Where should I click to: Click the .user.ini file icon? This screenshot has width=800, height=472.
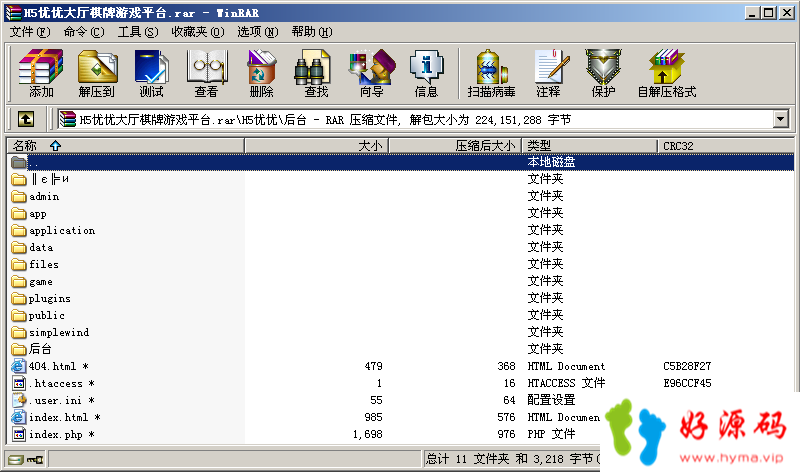click(x=19, y=400)
